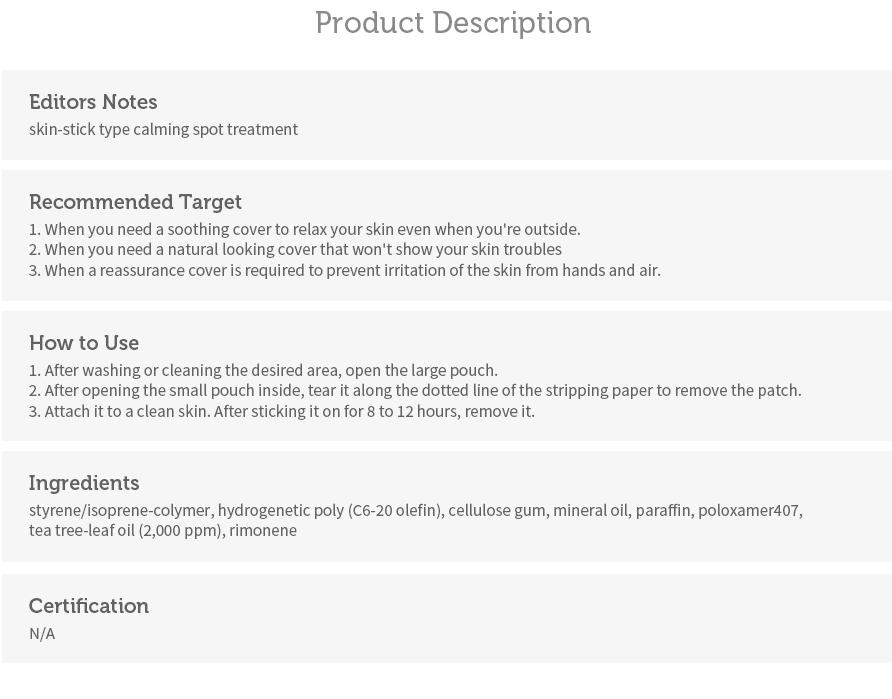This screenshot has width=892, height=699.
Task: Click the open the large pouch step
Action: point(263,370)
